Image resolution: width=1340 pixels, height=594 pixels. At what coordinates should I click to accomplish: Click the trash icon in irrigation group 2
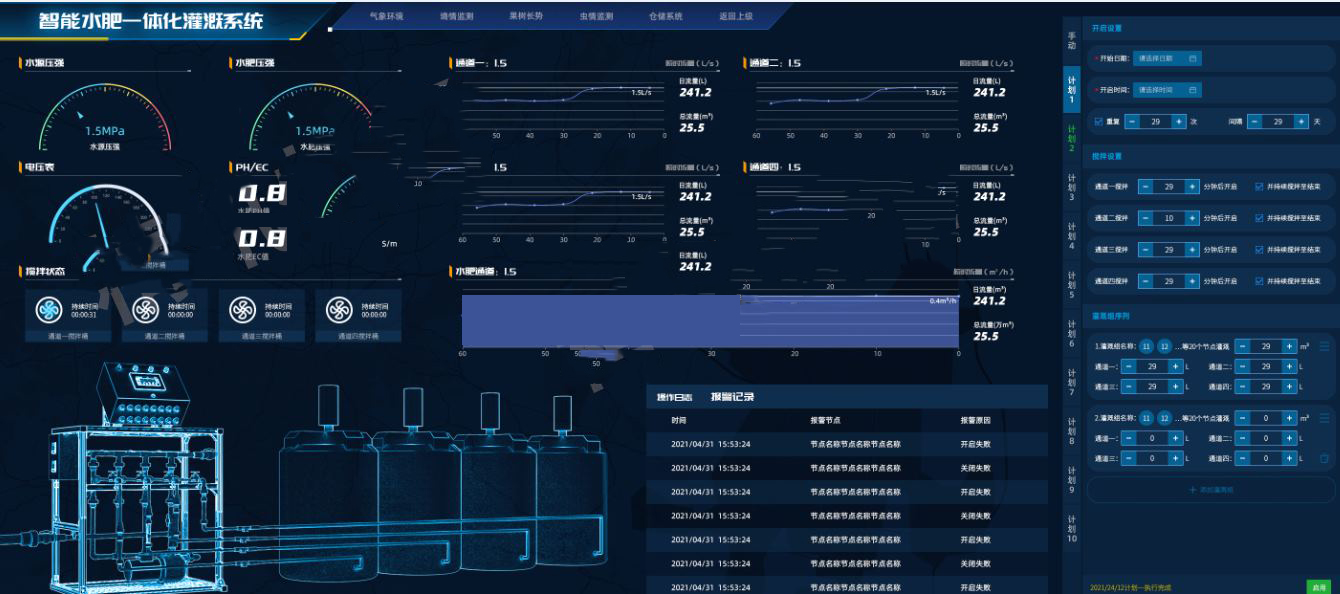pyautogui.click(x=1325, y=458)
